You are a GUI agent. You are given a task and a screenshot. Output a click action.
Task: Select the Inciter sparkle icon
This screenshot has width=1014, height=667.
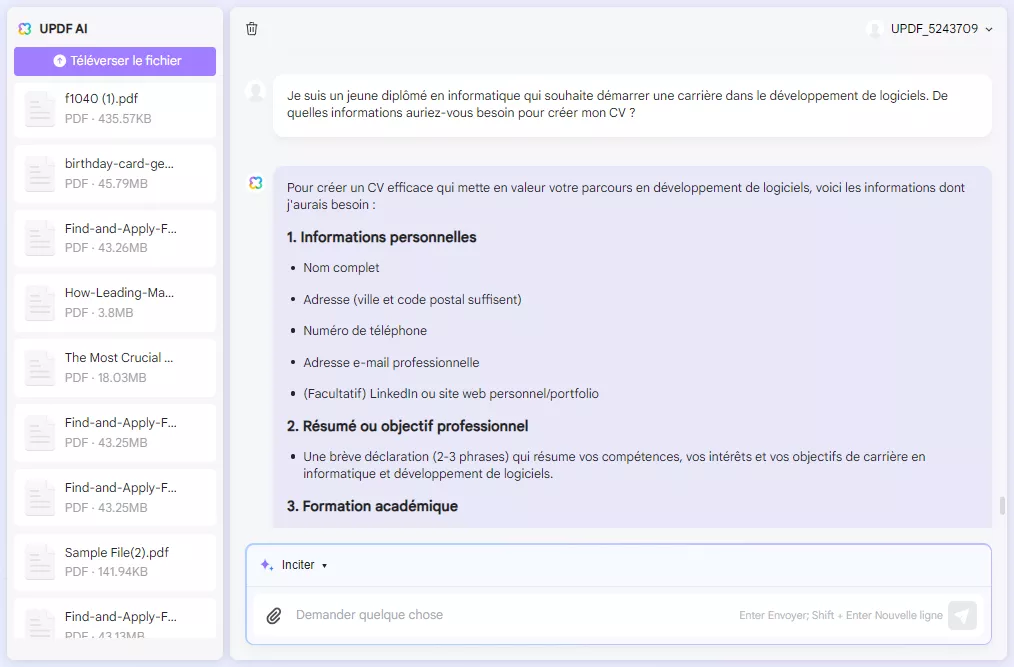264,564
